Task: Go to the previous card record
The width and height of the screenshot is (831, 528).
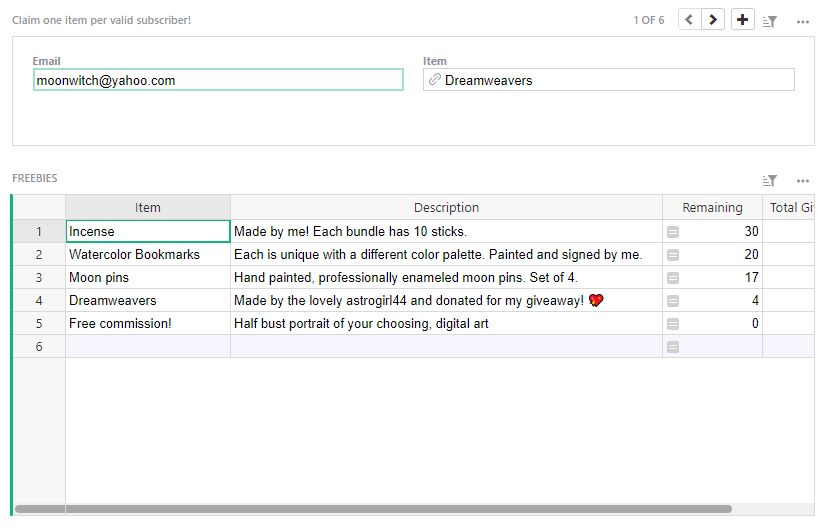Action: click(x=690, y=20)
